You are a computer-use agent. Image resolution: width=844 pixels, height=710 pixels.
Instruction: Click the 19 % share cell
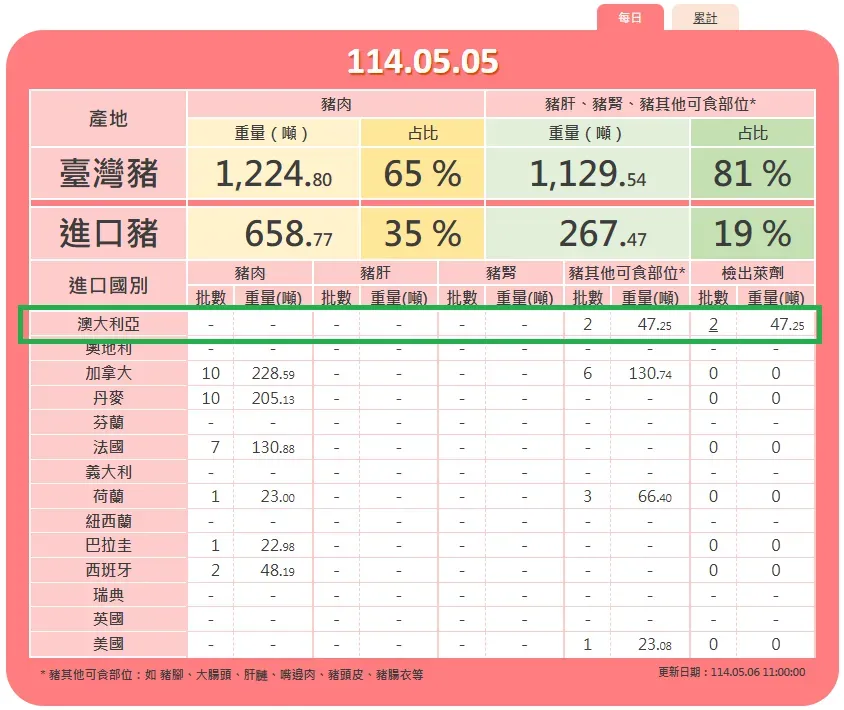752,234
